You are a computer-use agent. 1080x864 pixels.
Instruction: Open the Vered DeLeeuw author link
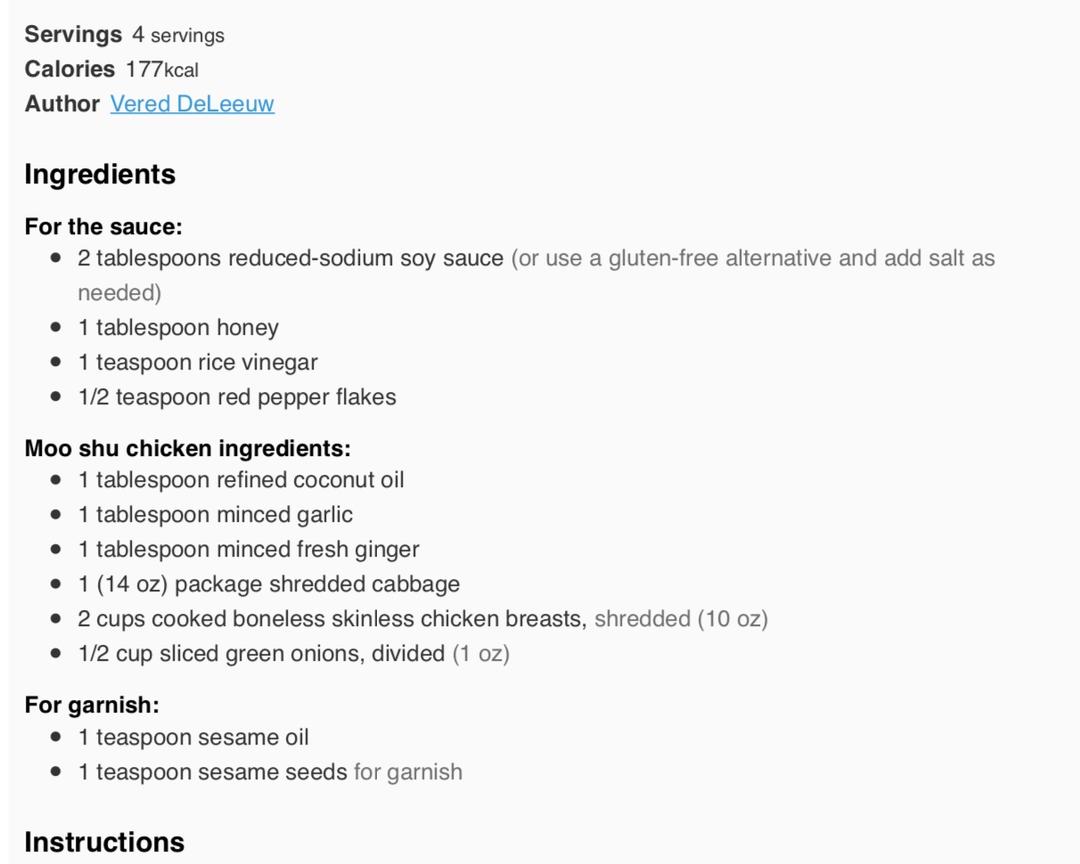[192, 104]
